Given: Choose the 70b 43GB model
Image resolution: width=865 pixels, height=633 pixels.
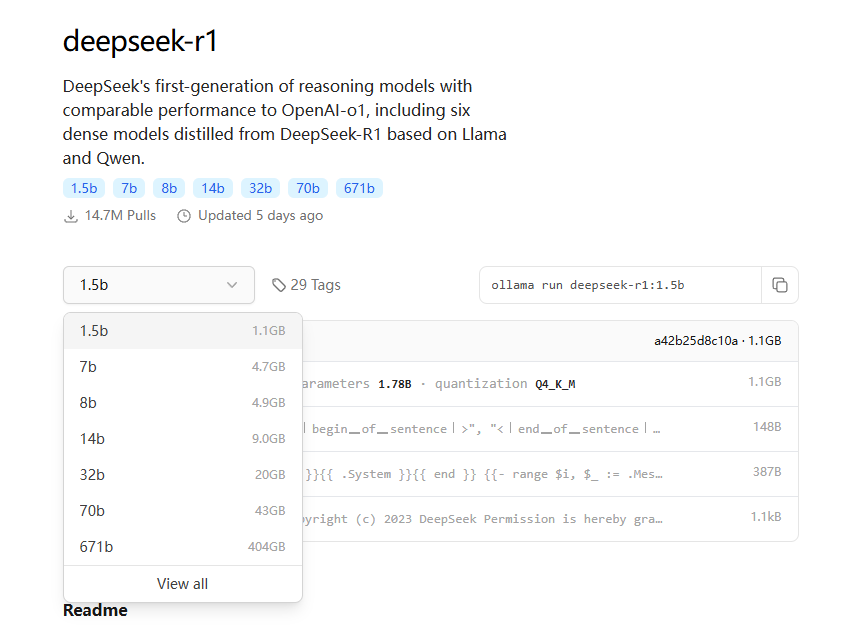Looking at the screenshot, I should pyautogui.click(x=182, y=511).
